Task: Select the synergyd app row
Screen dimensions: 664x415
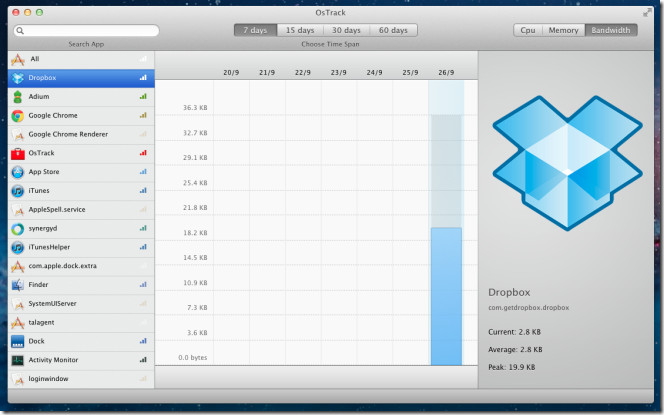Action: pyautogui.click(x=81, y=229)
